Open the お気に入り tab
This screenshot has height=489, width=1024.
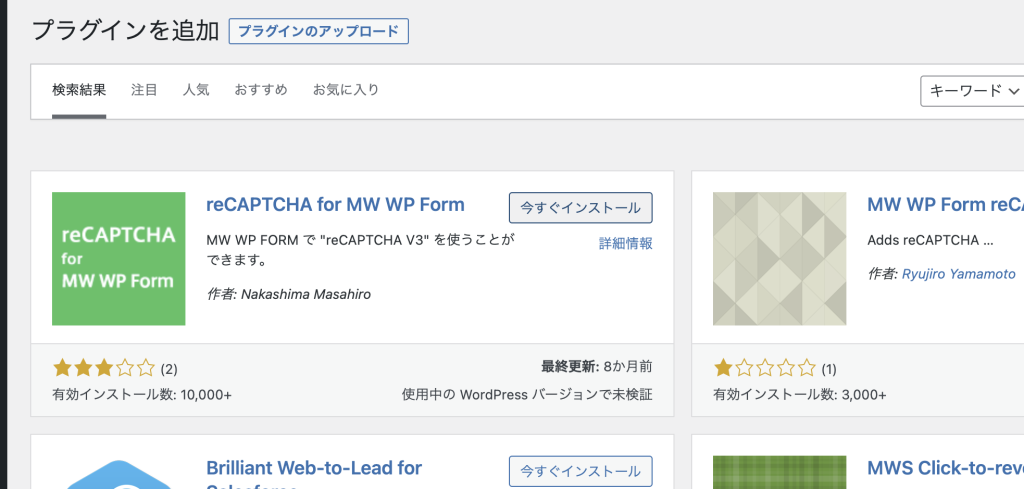(346, 90)
